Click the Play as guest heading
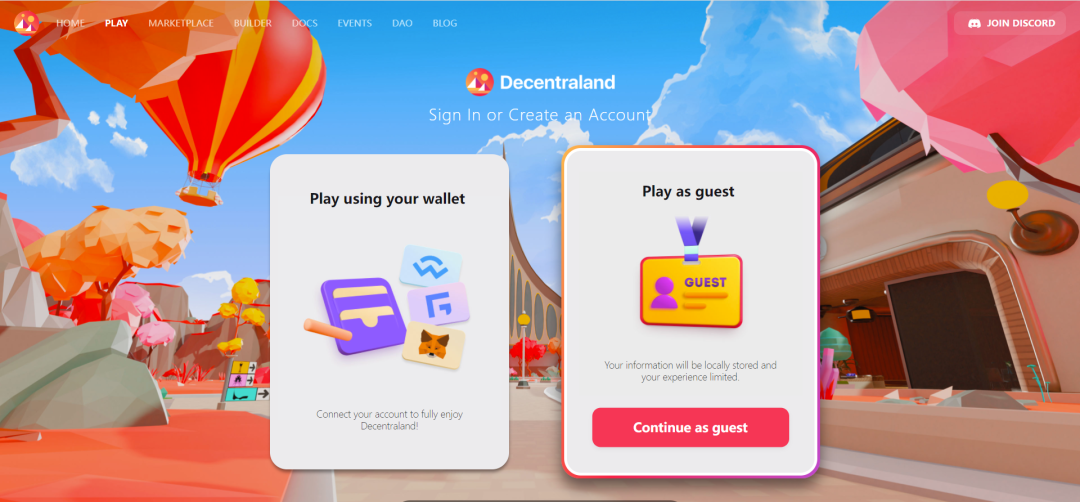This screenshot has width=1080, height=502. [x=689, y=191]
